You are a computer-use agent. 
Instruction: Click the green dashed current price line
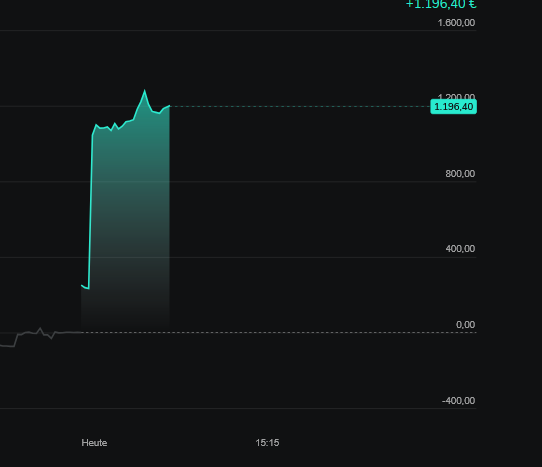[300, 106]
